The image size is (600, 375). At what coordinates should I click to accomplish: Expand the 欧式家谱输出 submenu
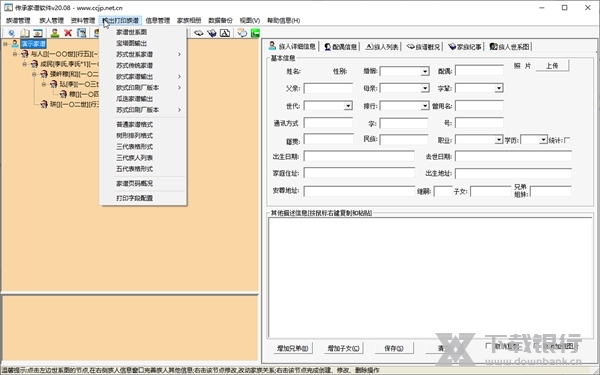coord(143,77)
